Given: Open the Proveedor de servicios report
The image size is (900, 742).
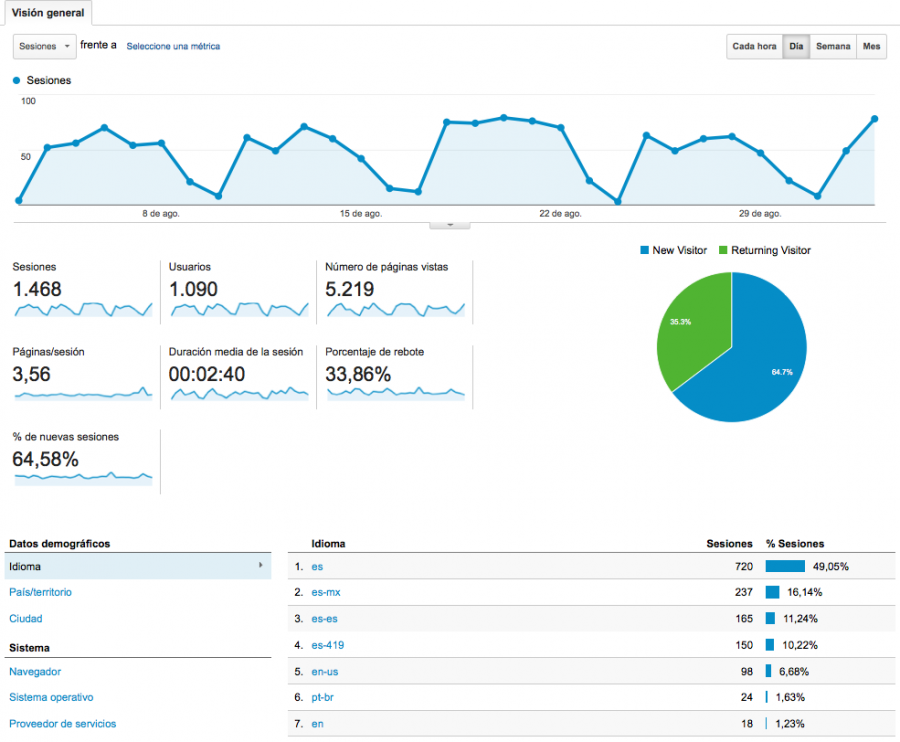Looking at the screenshot, I should (62, 723).
